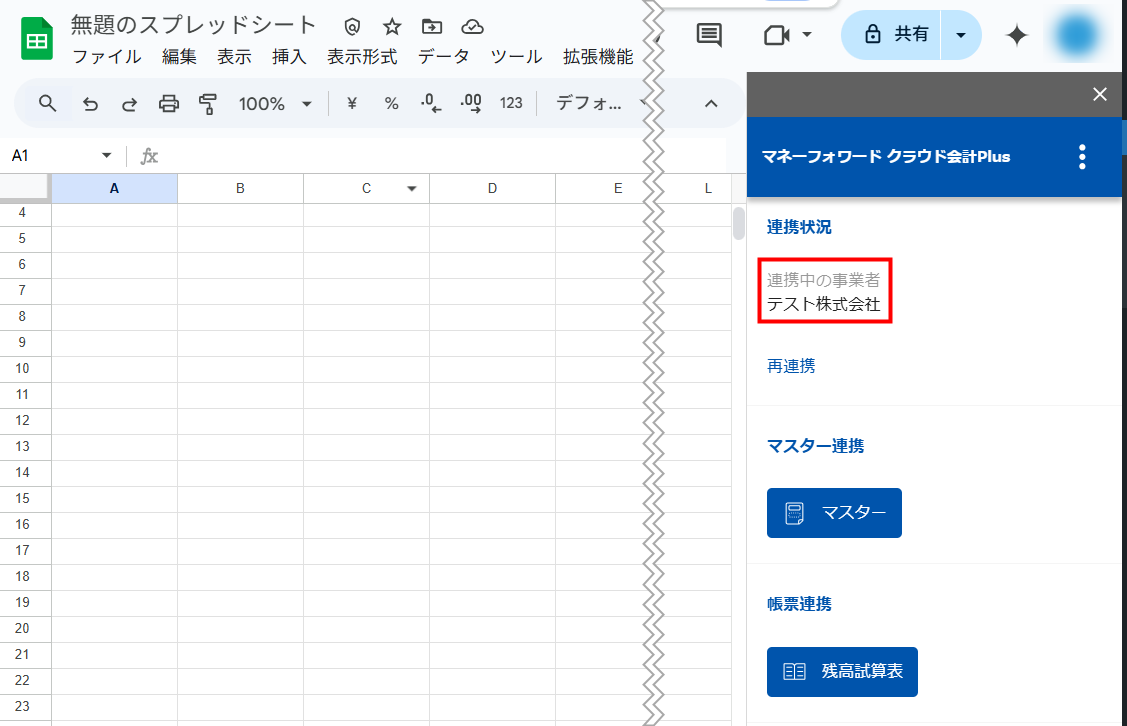
Task: Open the share options dropdown arrow
Action: point(961,35)
